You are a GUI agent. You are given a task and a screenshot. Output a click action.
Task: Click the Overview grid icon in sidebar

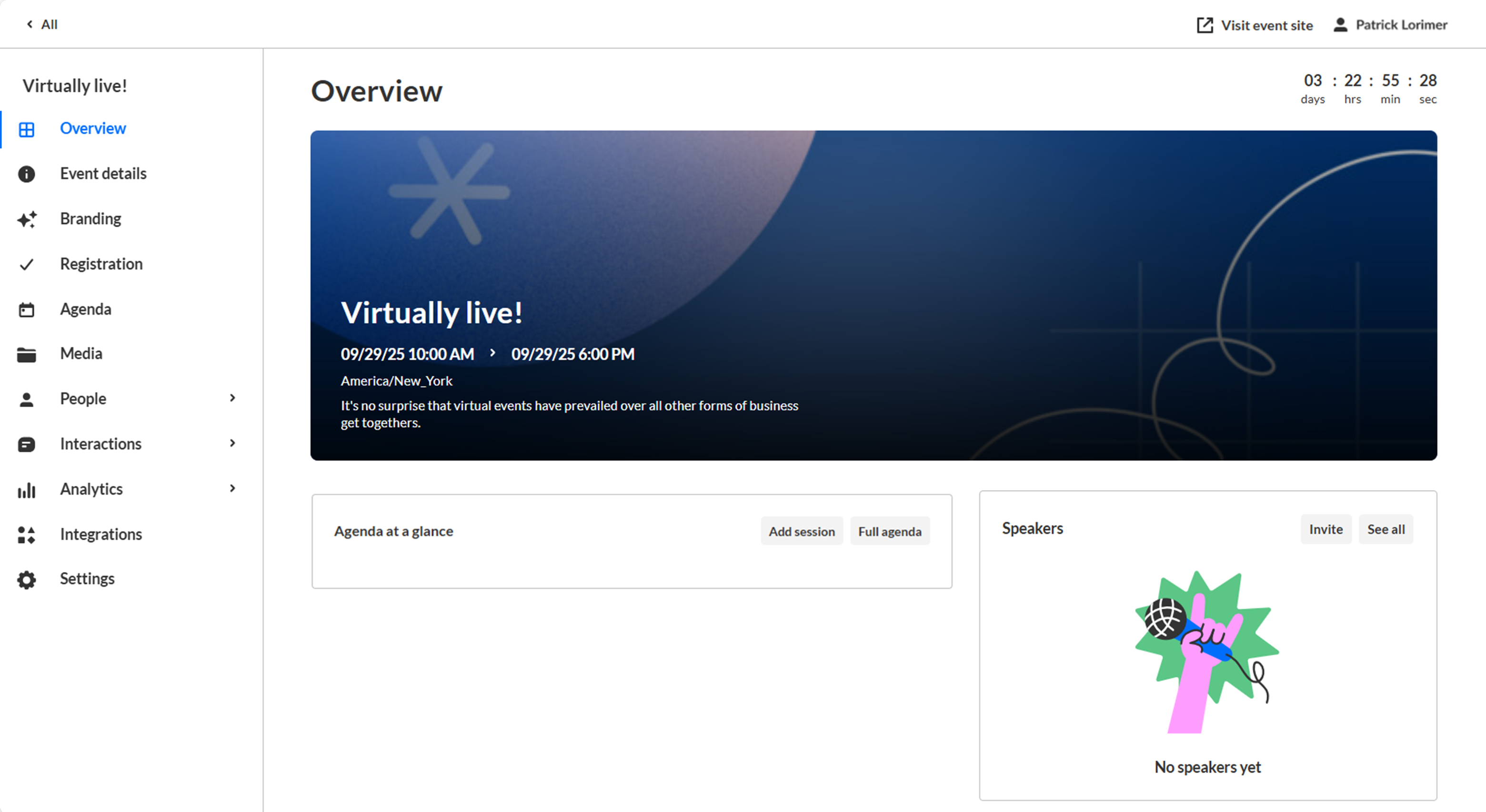click(x=27, y=129)
